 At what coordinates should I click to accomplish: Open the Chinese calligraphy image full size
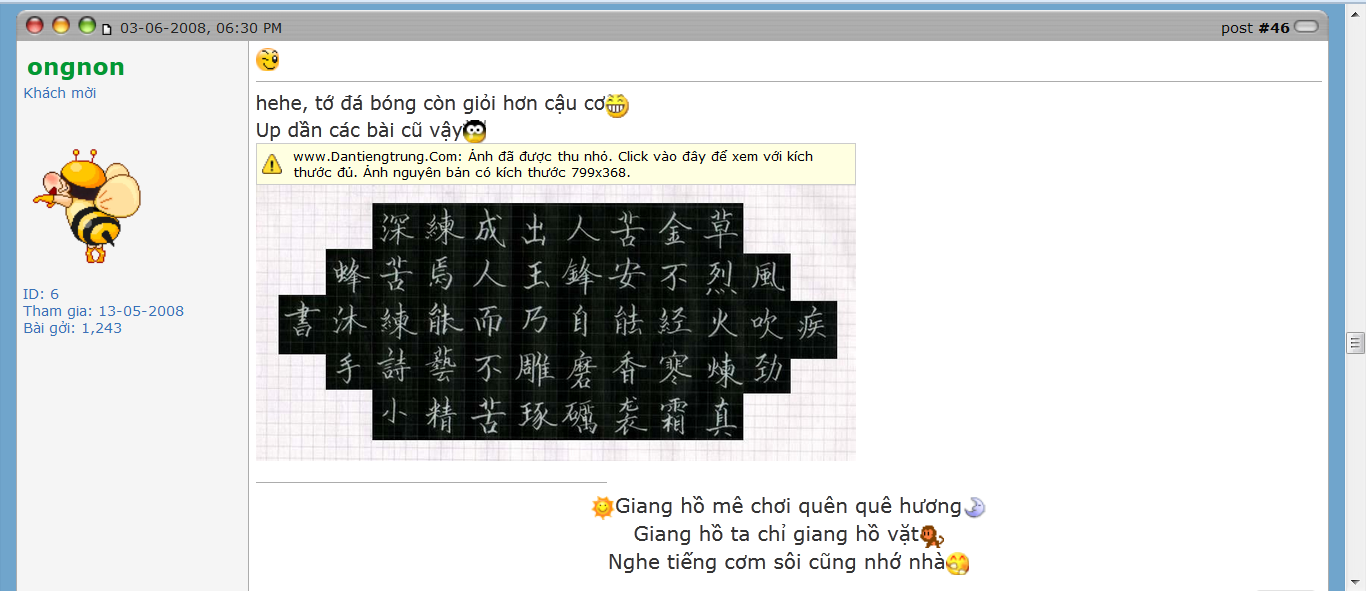pos(556,322)
